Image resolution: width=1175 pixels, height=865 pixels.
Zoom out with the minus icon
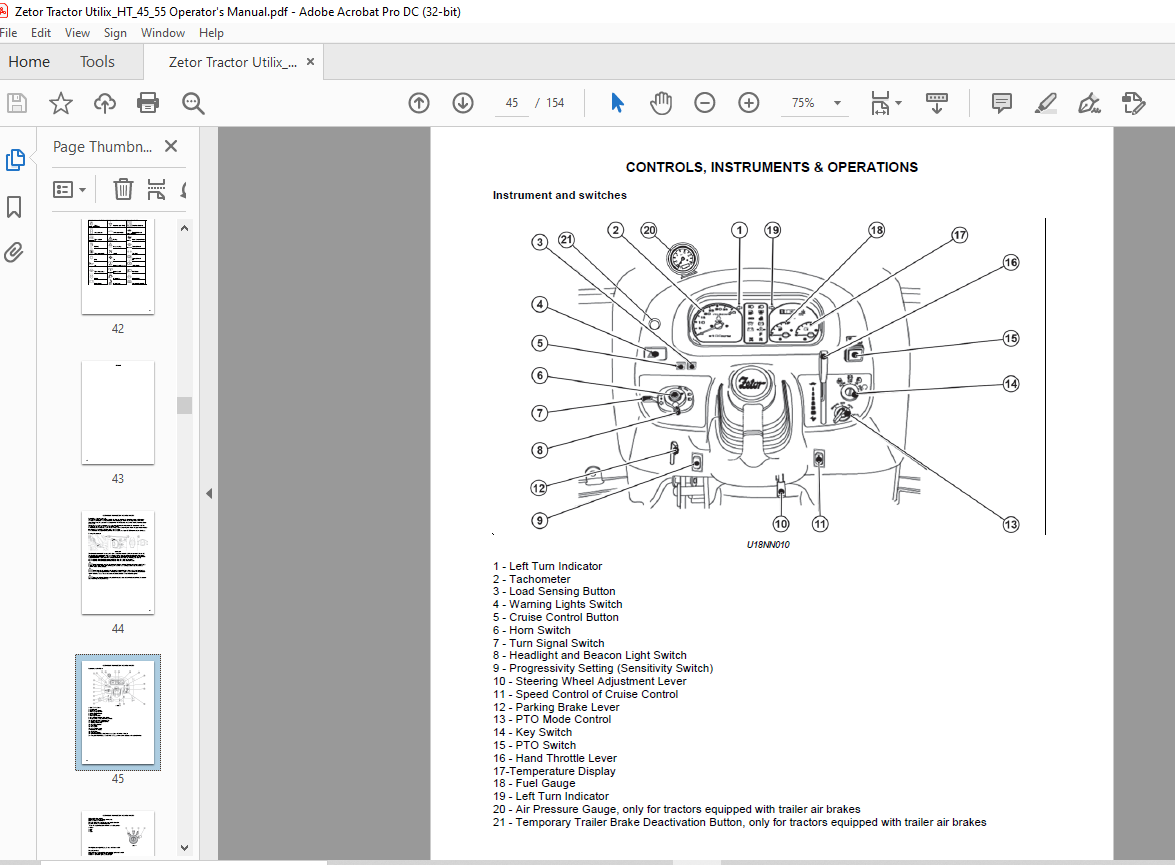coord(704,103)
